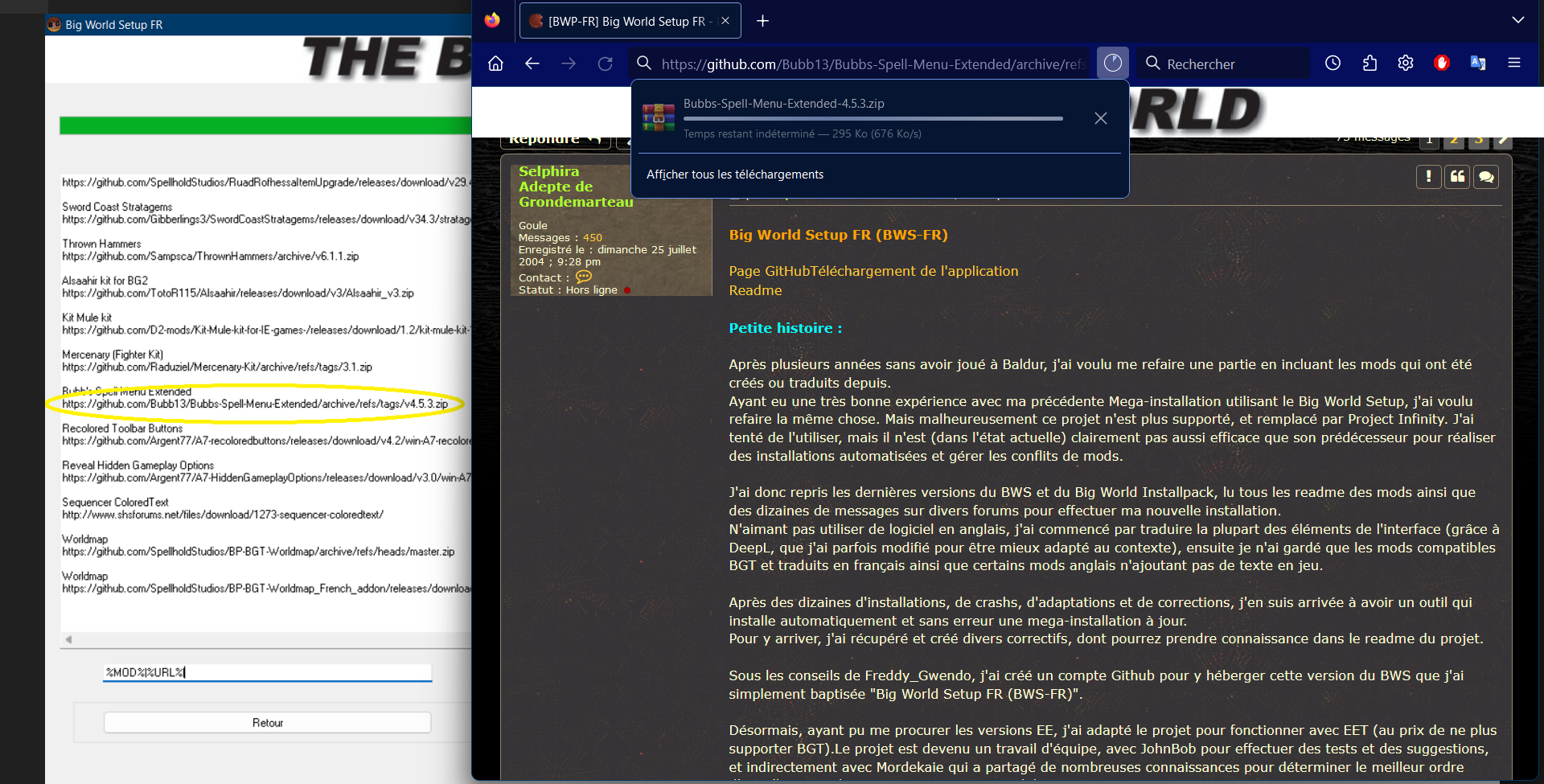The width and height of the screenshot is (1544, 784).
Task: Click the zip download progress bar
Action: click(x=873, y=119)
